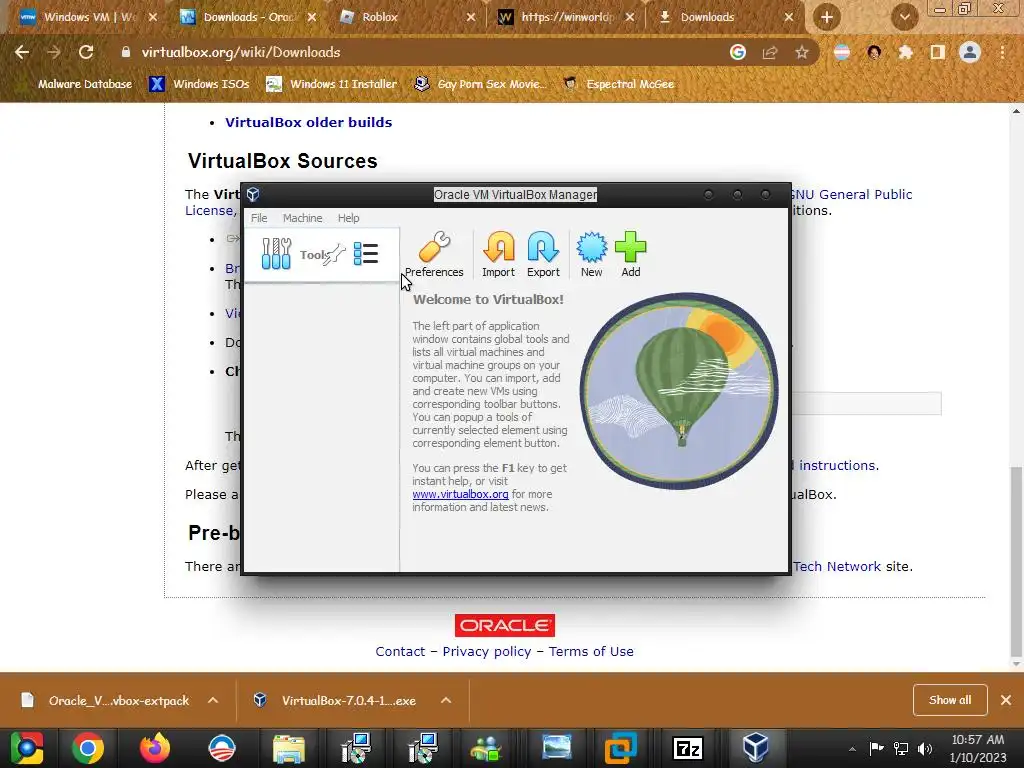The width and height of the screenshot is (1024, 768).
Task: Open Espectral McGee bookmark
Action: (x=618, y=84)
